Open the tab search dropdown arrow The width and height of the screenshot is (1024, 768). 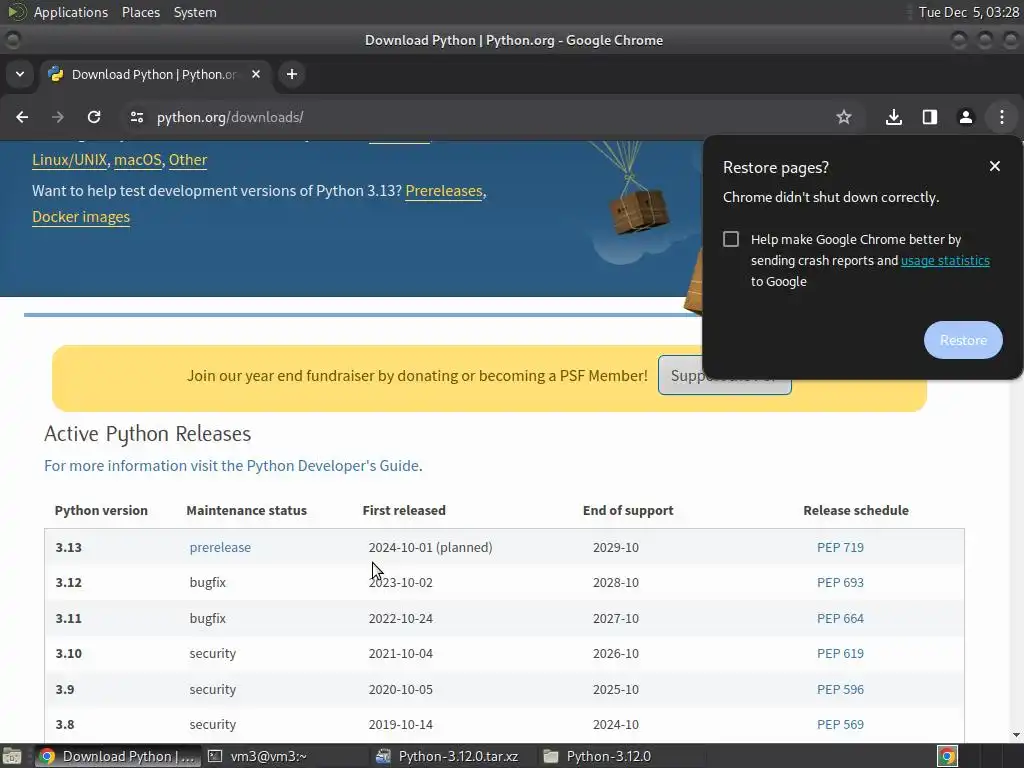point(20,74)
